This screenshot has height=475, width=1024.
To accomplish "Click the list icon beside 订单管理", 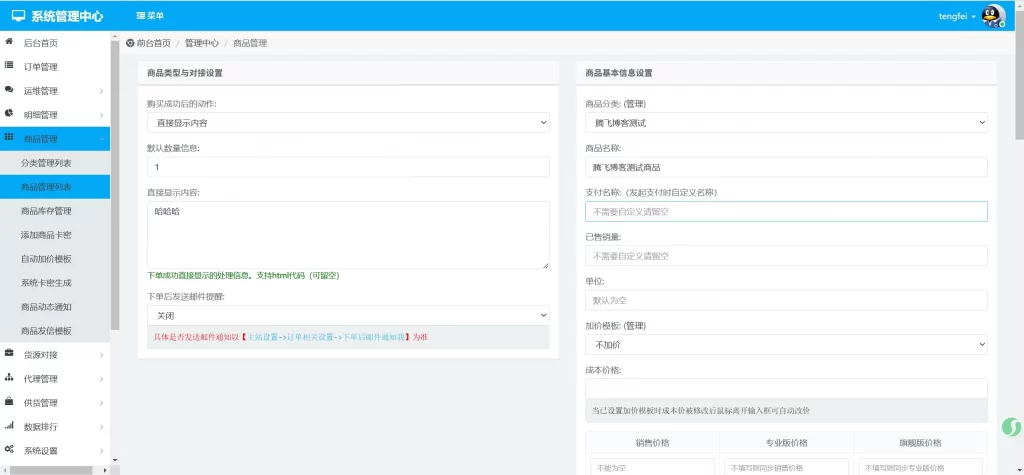I will (x=9, y=66).
